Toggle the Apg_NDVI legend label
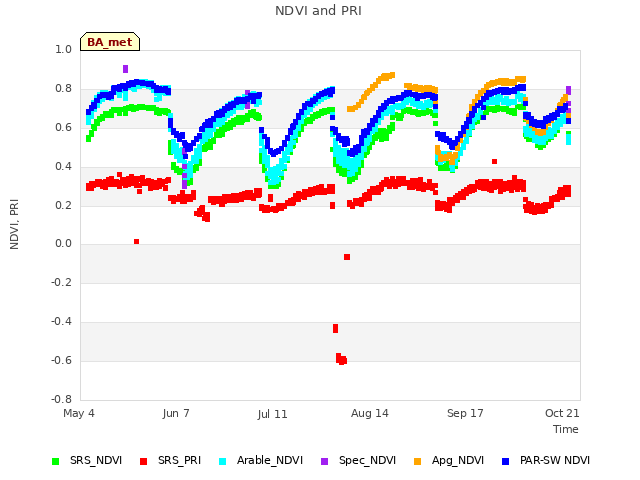 point(458,460)
